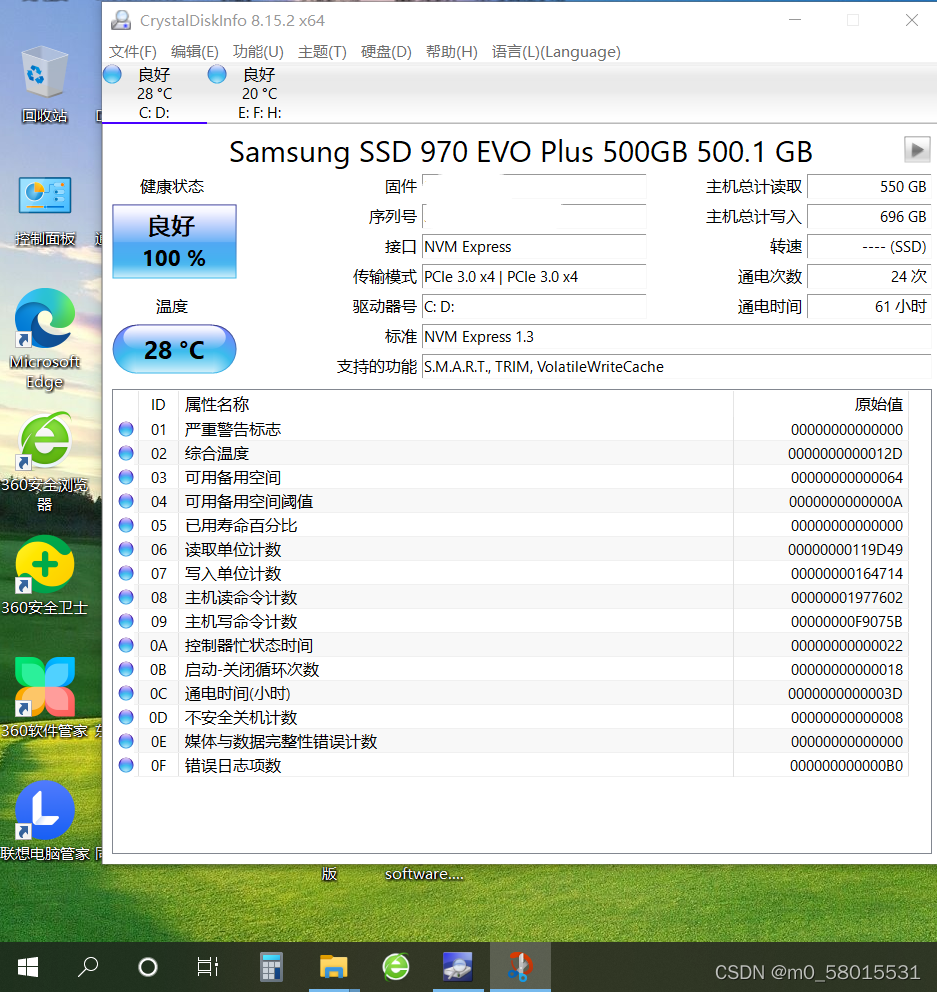Click status orb for attribute 0F 错误日志项数
This screenshot has width=937, height=992.
[x=126, y=765]
